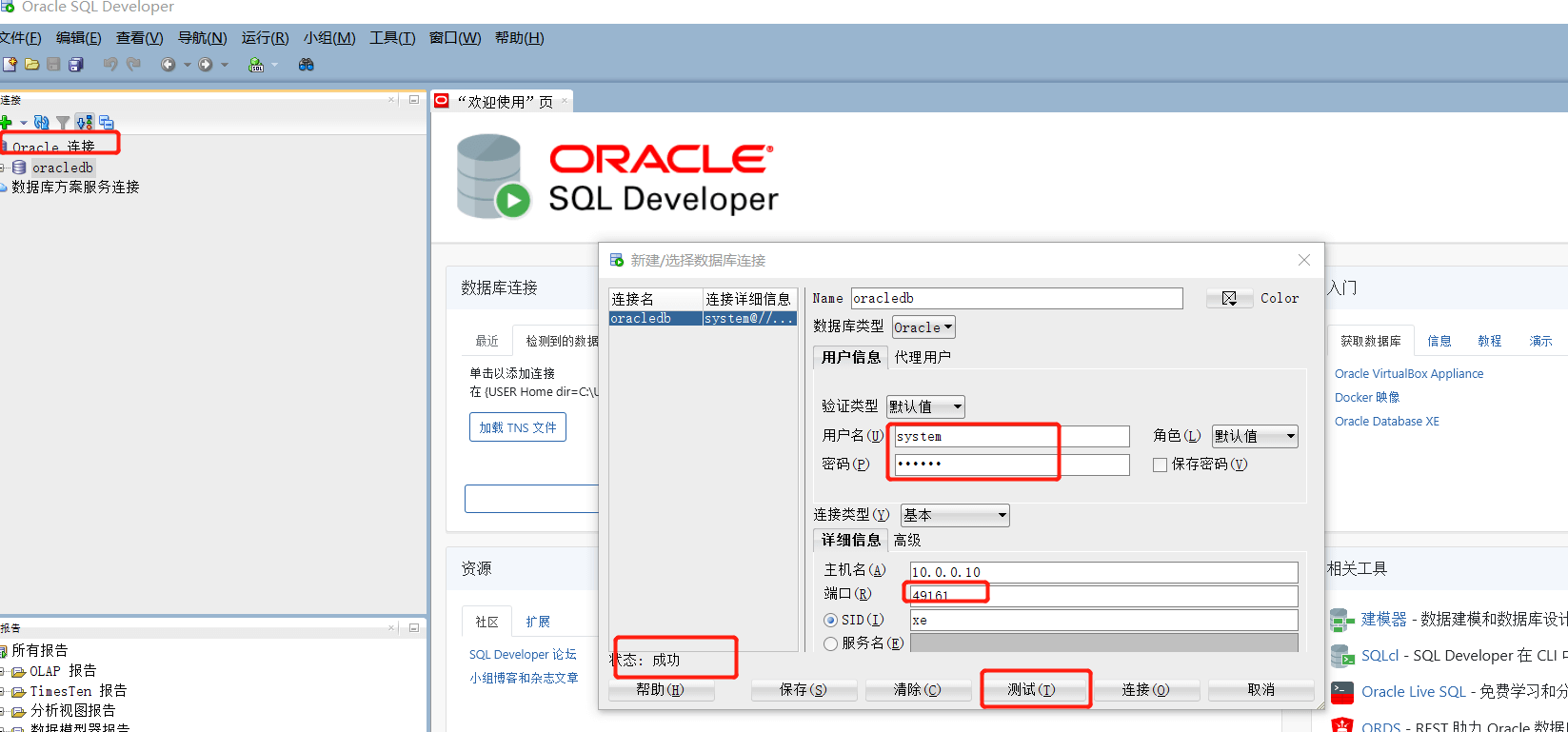This screenshot has width=1568, height=732.
Task: Click the connection Name input field
Action: click(1017, 298)
